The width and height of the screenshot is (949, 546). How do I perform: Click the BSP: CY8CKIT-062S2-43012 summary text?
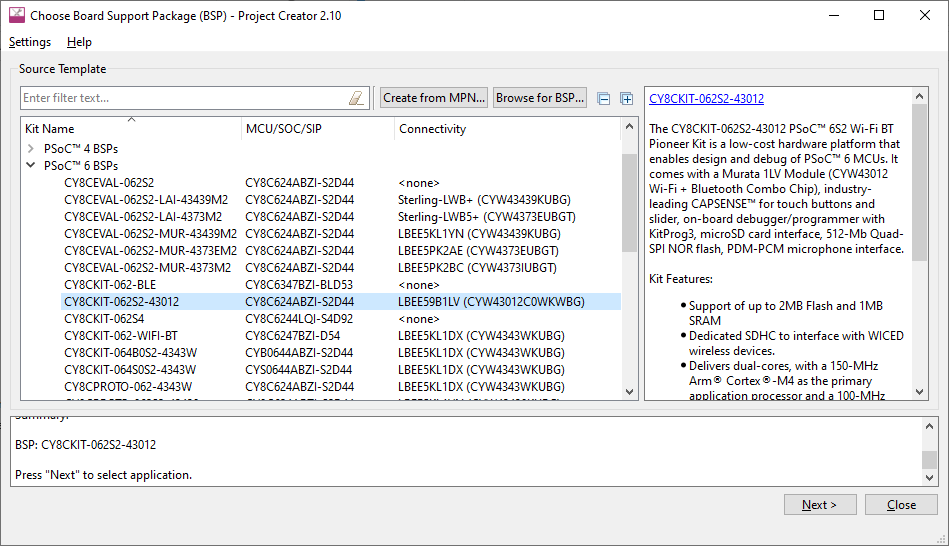(x=85, y=445)
